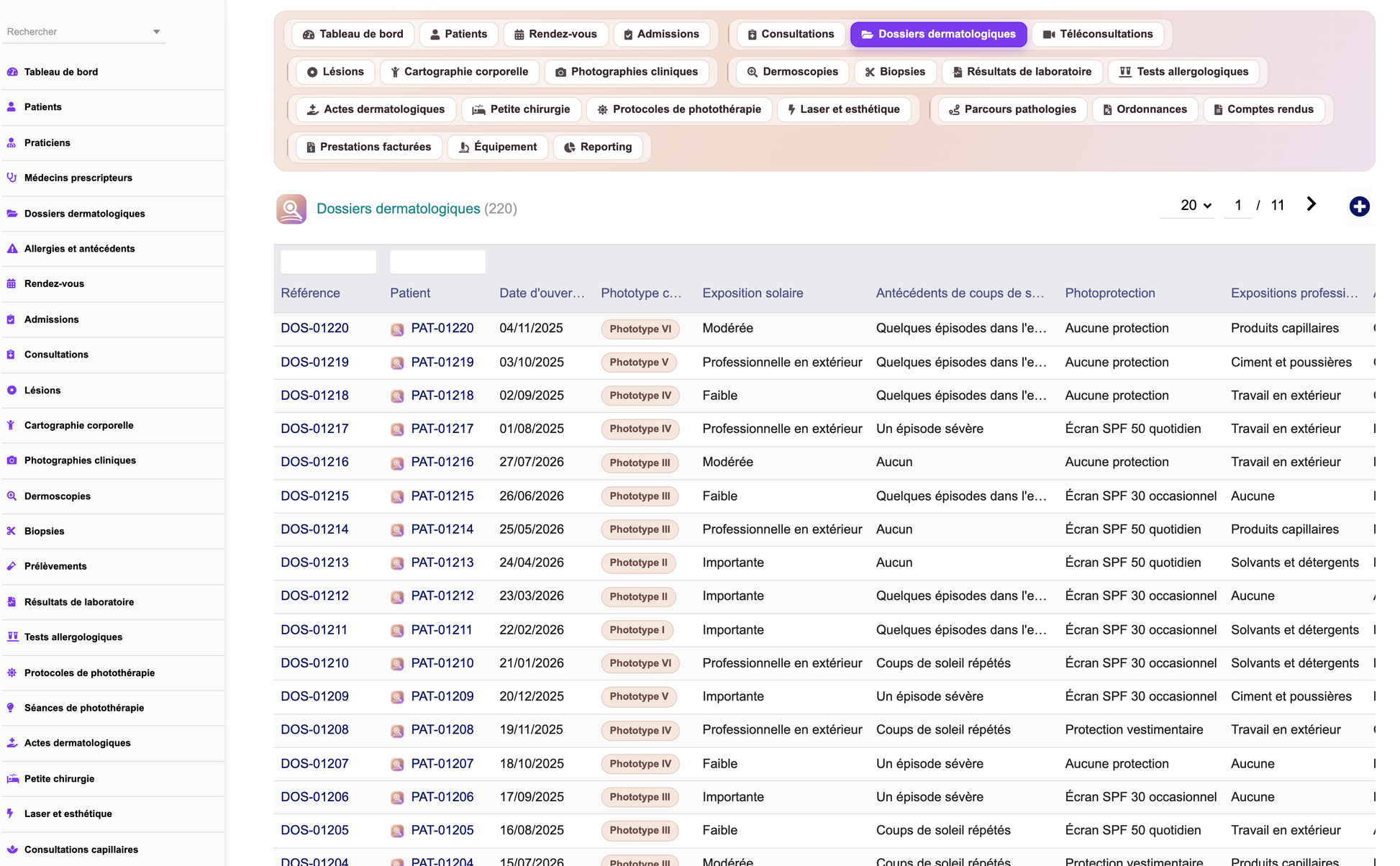
Task: Open dossier DOS-01219
Action: [314, 362]
